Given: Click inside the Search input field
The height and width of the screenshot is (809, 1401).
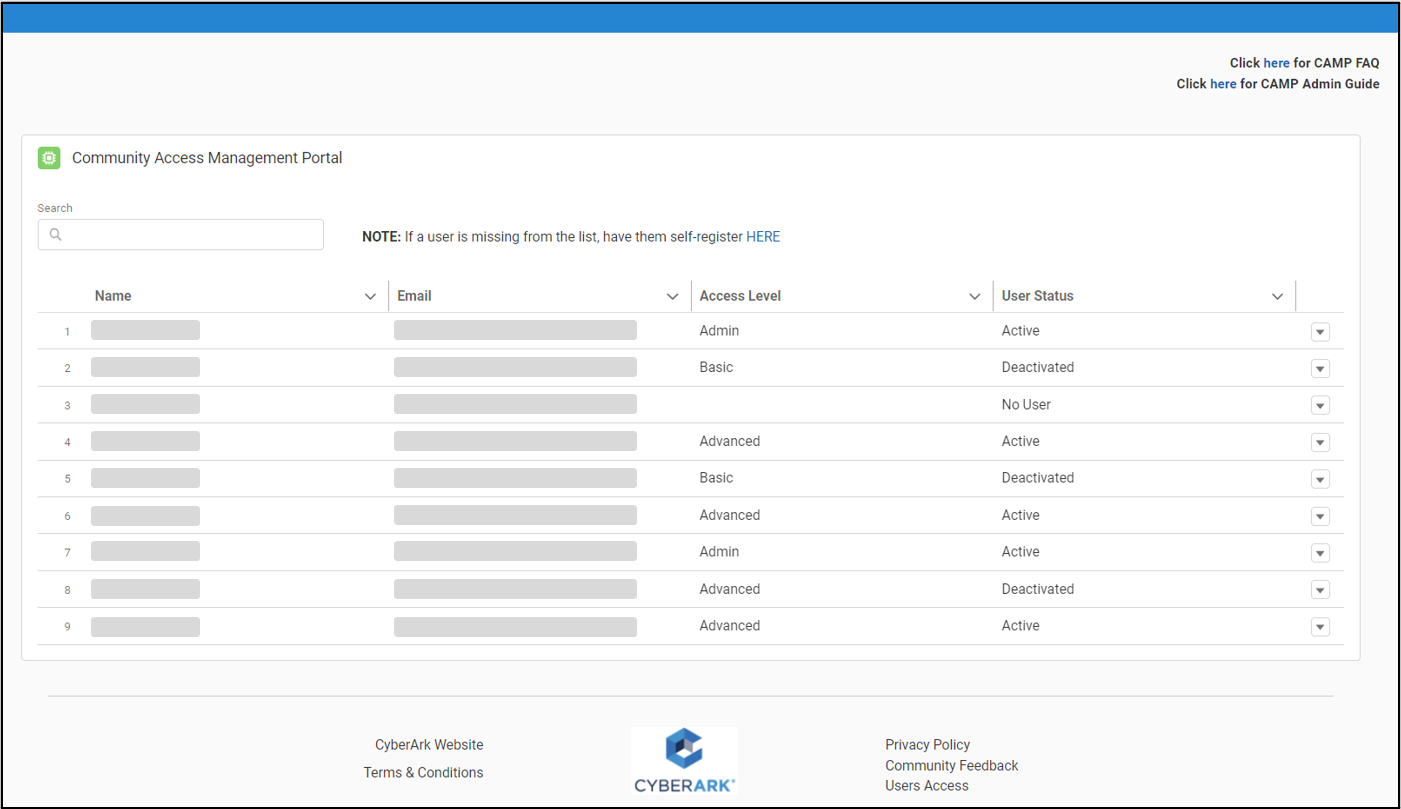Looking at the screenshot, I should point(180,234).
